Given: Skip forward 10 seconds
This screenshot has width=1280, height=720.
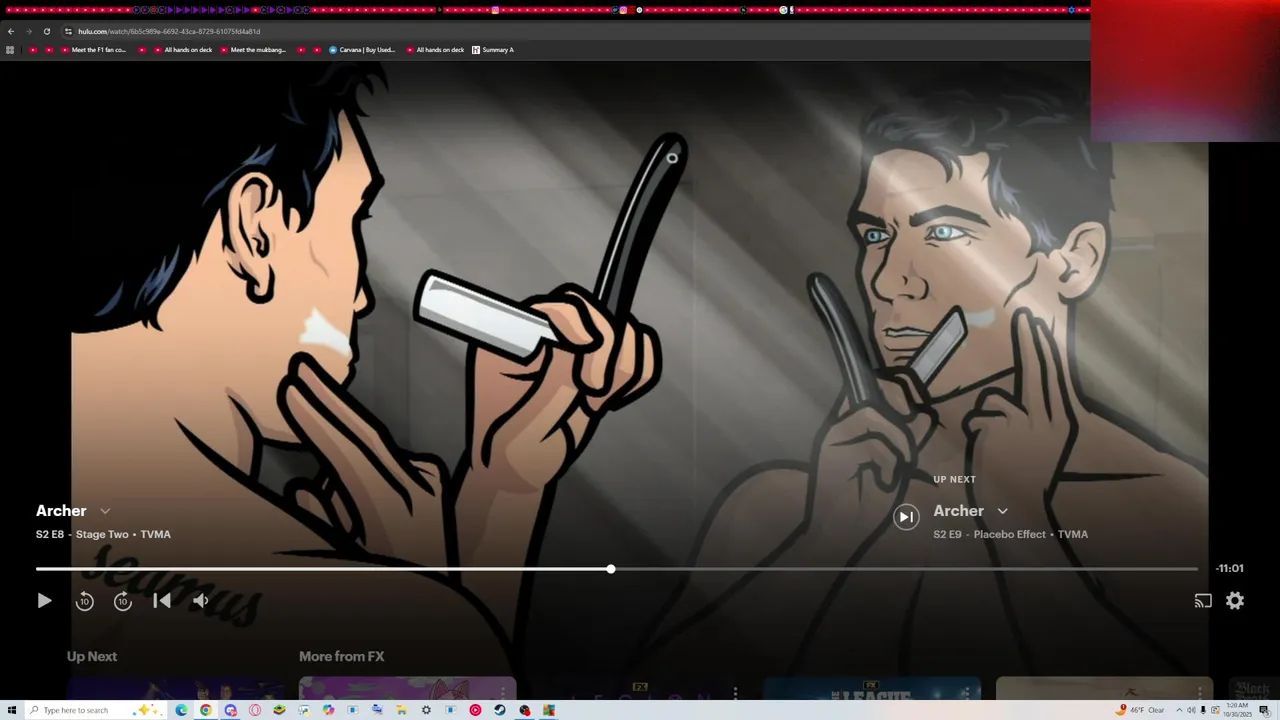Looking at the screenshot, I should (123, 601).
